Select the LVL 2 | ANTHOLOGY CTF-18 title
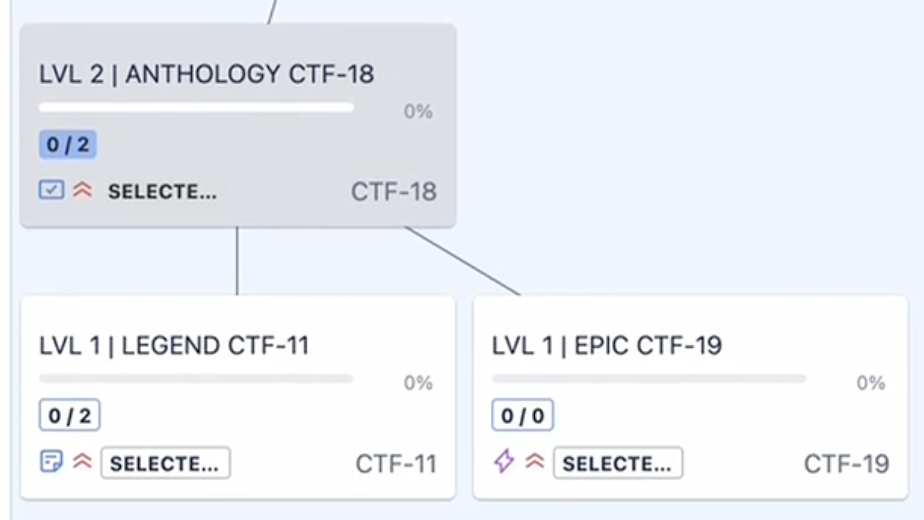This screenshot has width=924, height=520. 207,74
